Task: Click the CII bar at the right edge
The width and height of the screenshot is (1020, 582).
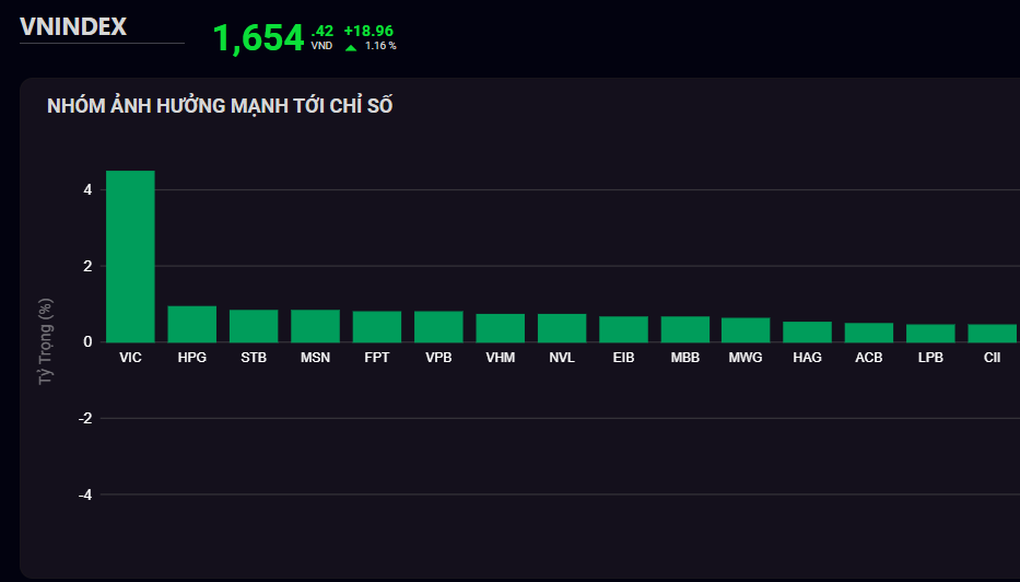Action: tap(992, 333)
